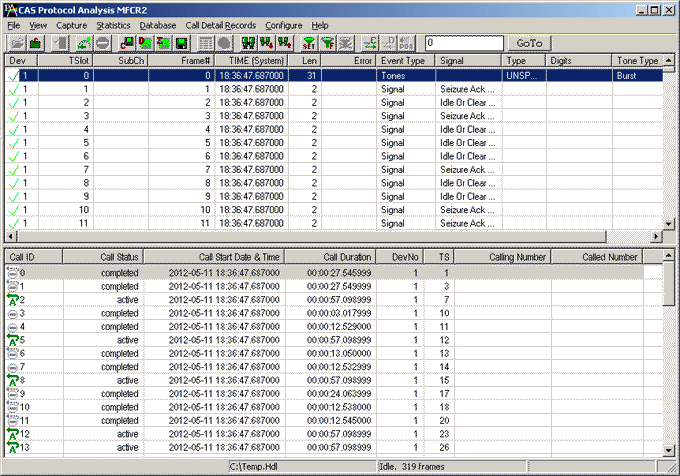Click the Burst tone type cell
This screenshot has width=680, height=476.
coord(626,75)
